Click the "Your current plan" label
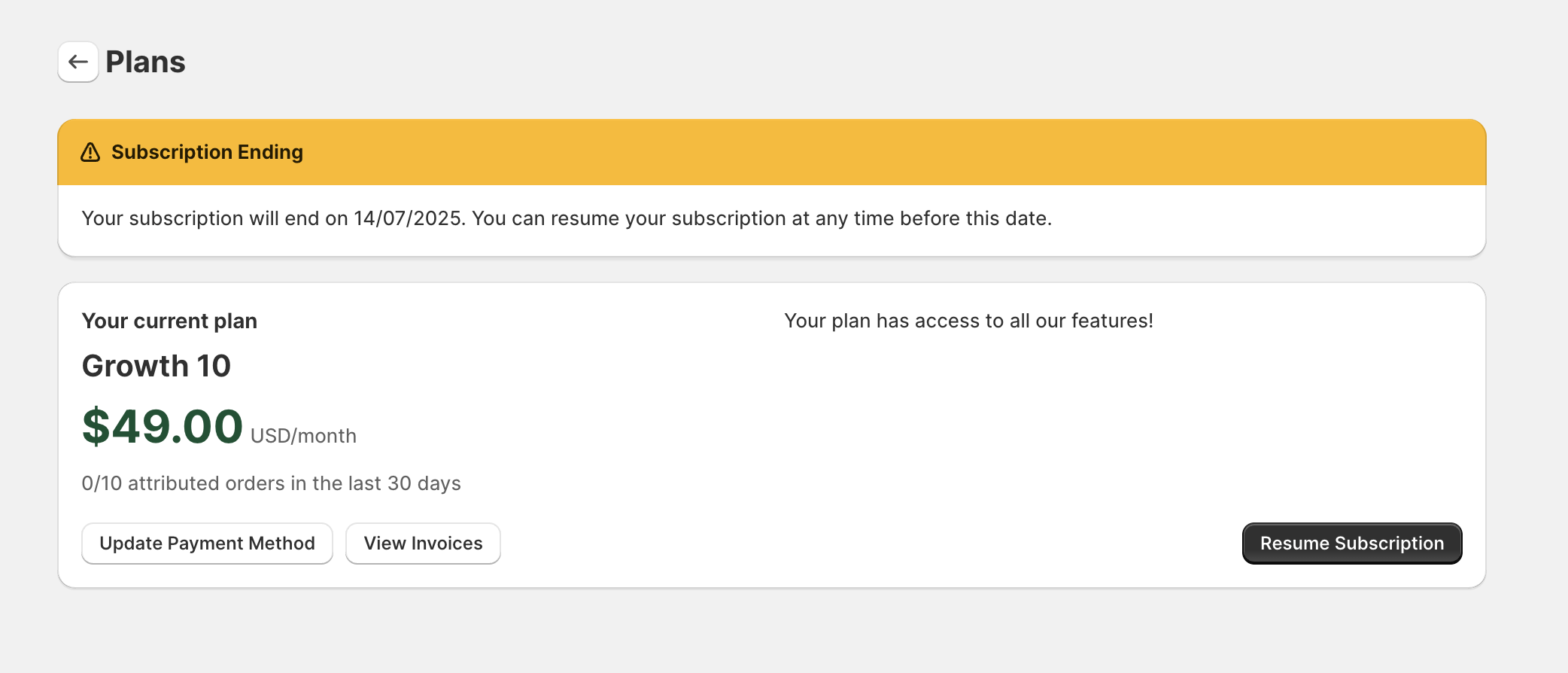The height and width of the screenshot is (673, 1568). pos(169,321)
